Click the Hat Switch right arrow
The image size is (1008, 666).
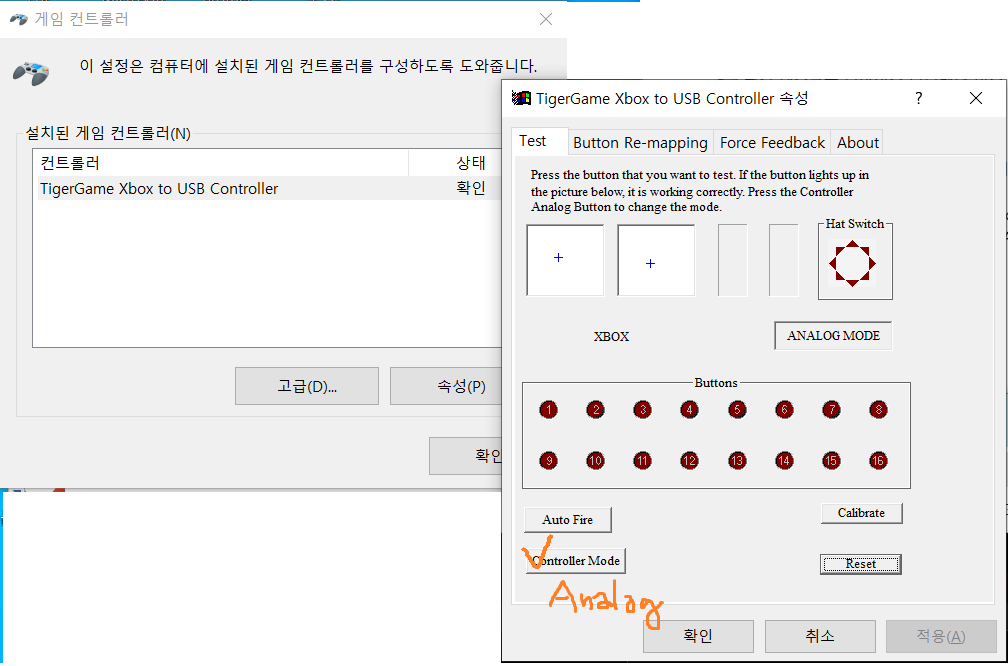click(872, 264)
